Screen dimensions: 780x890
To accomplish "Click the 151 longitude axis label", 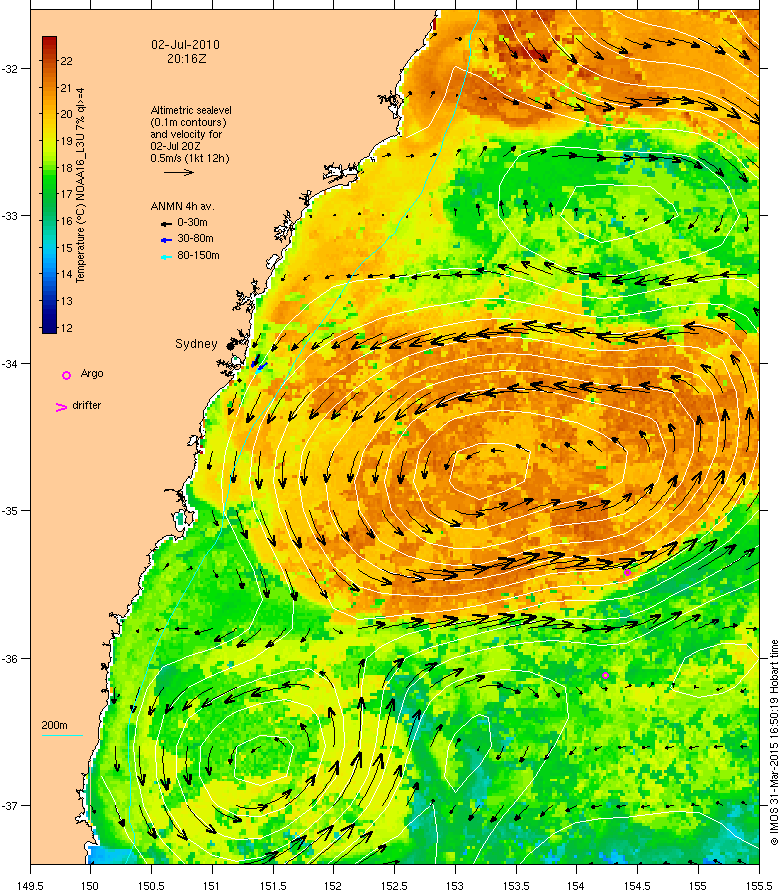I will click(211, 885).
